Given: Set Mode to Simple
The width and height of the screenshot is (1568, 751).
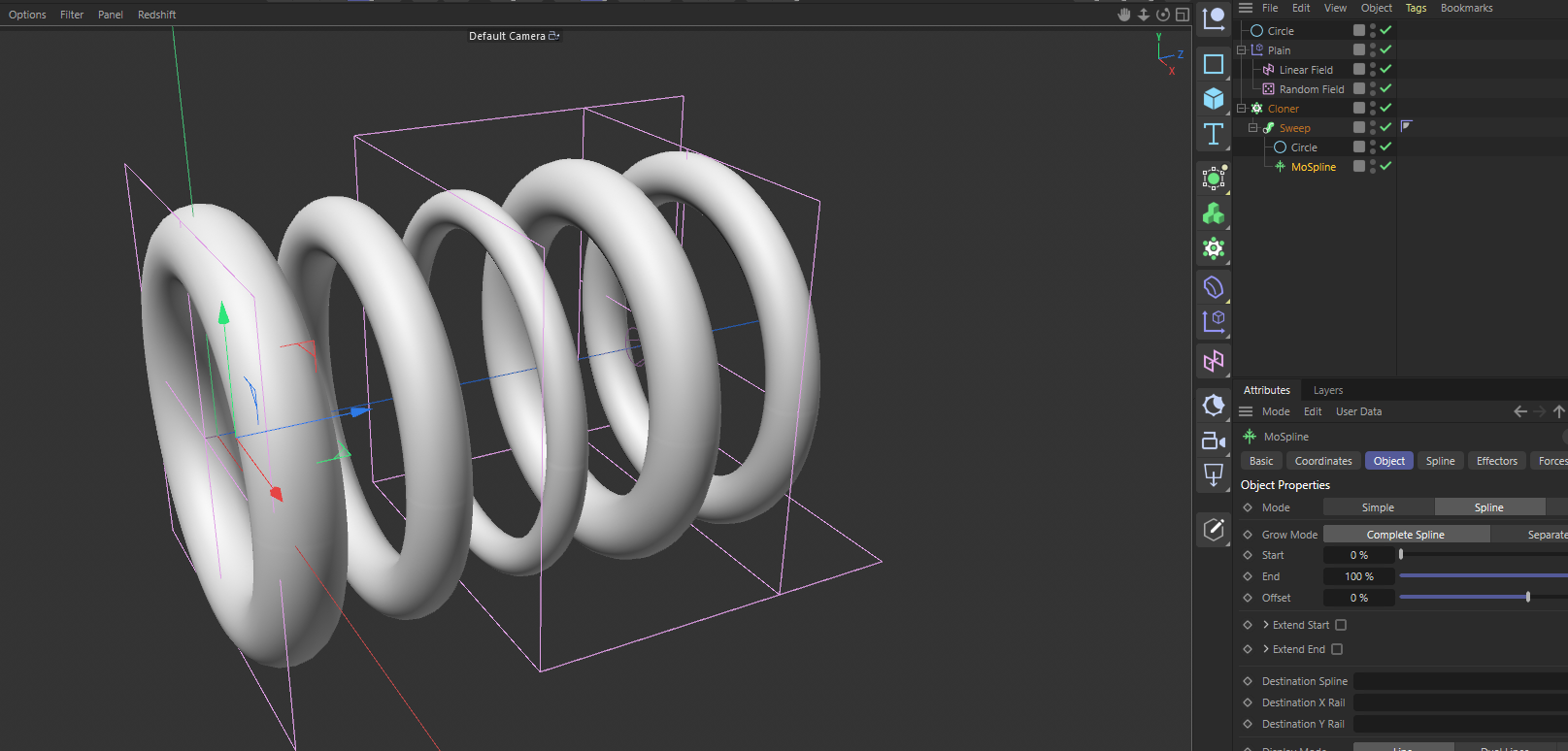Looking at the screenshot, I should pyautogui.click(x=1378, y=507).
